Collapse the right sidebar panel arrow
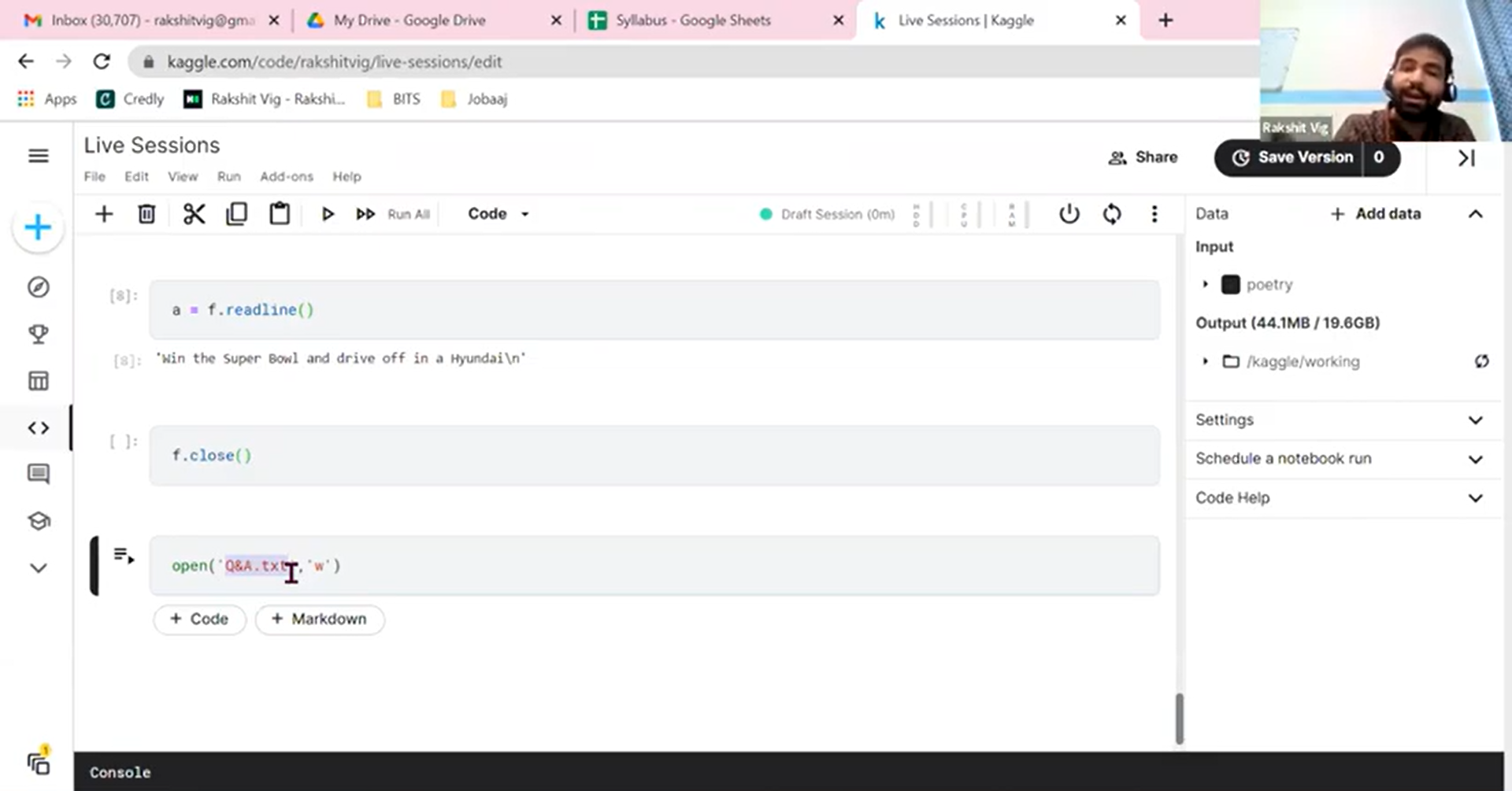Image resolution: width=1512 pixels, height=791 pixels. click(1466, 158)
